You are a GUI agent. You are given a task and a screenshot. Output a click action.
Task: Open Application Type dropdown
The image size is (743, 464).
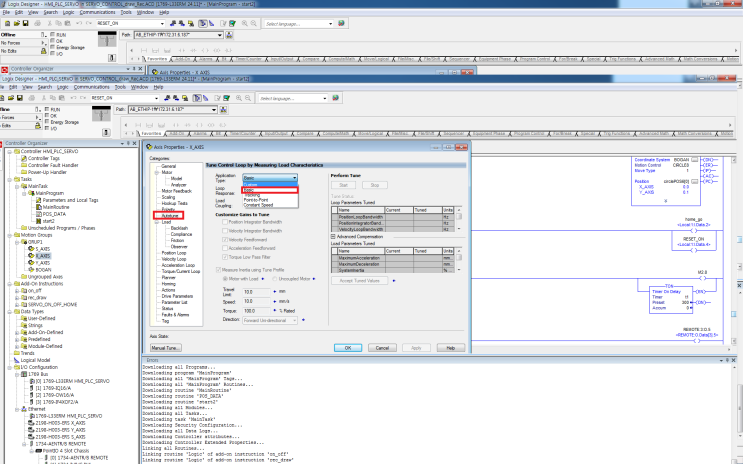coord(270,178)
